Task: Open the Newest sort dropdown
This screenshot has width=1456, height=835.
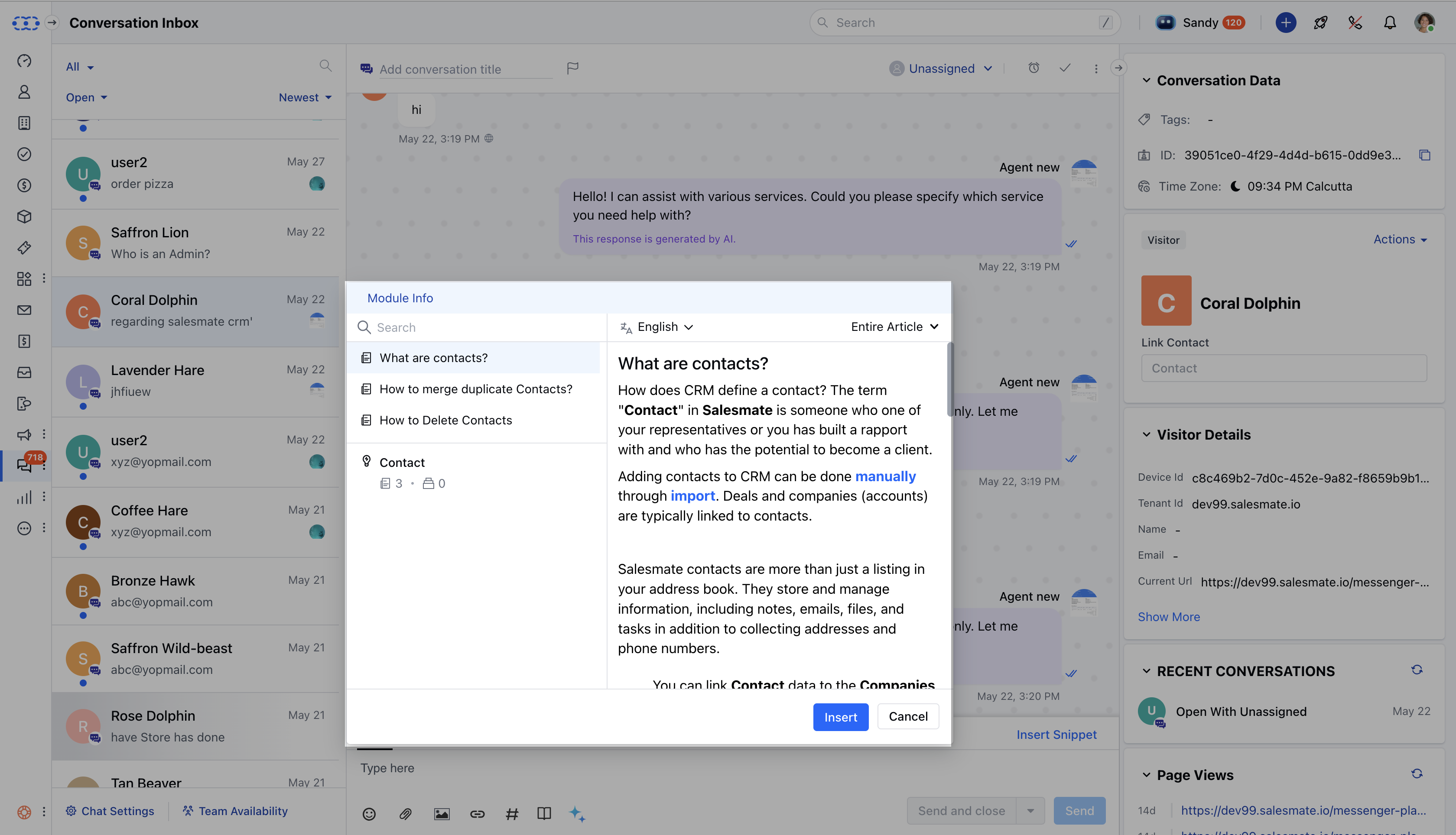Action: pyautogui.click(x=305, y=97)
